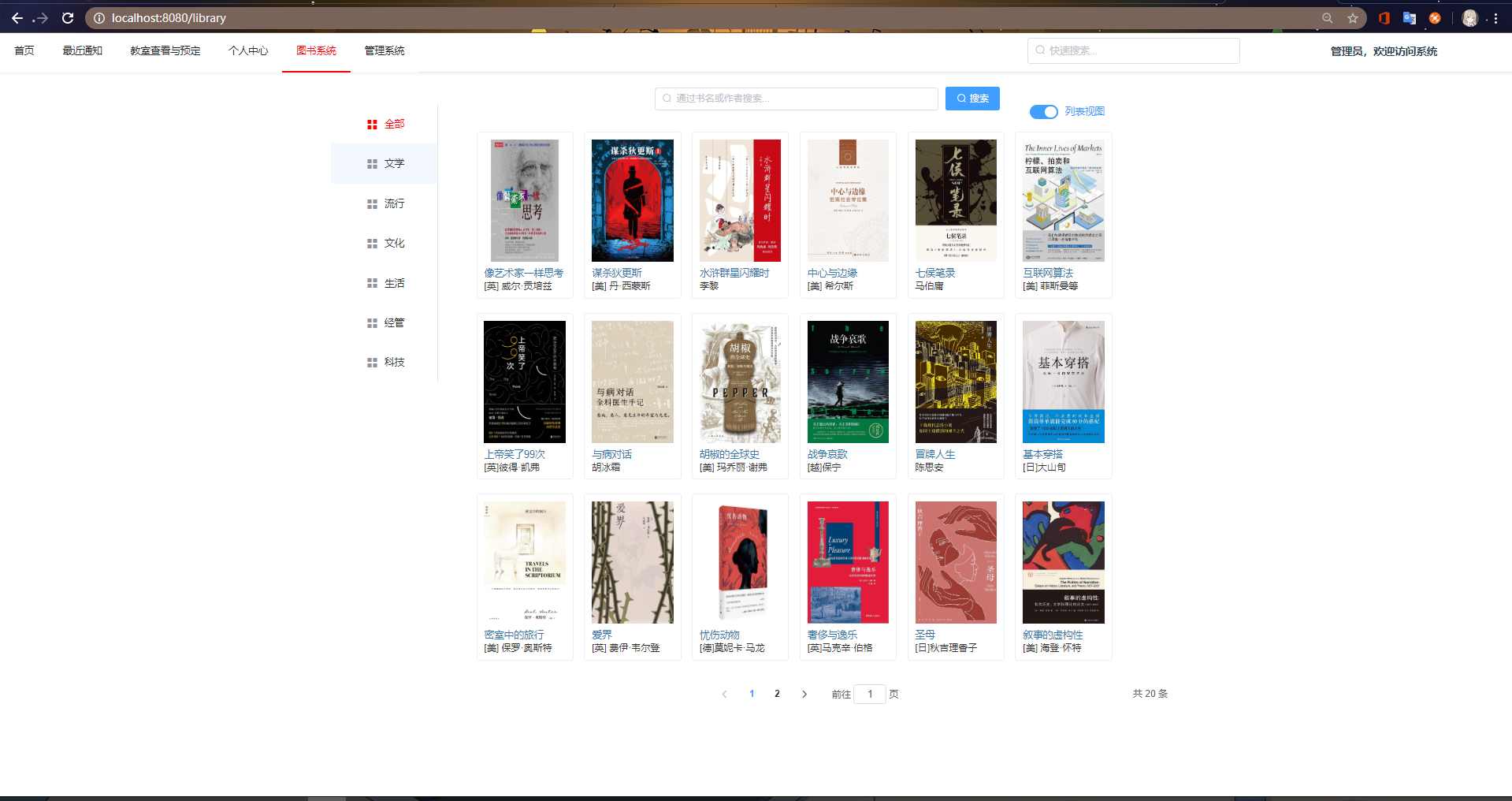Go to the previous page arrow in pagination
1512x801 pixels.
point(724,695)
